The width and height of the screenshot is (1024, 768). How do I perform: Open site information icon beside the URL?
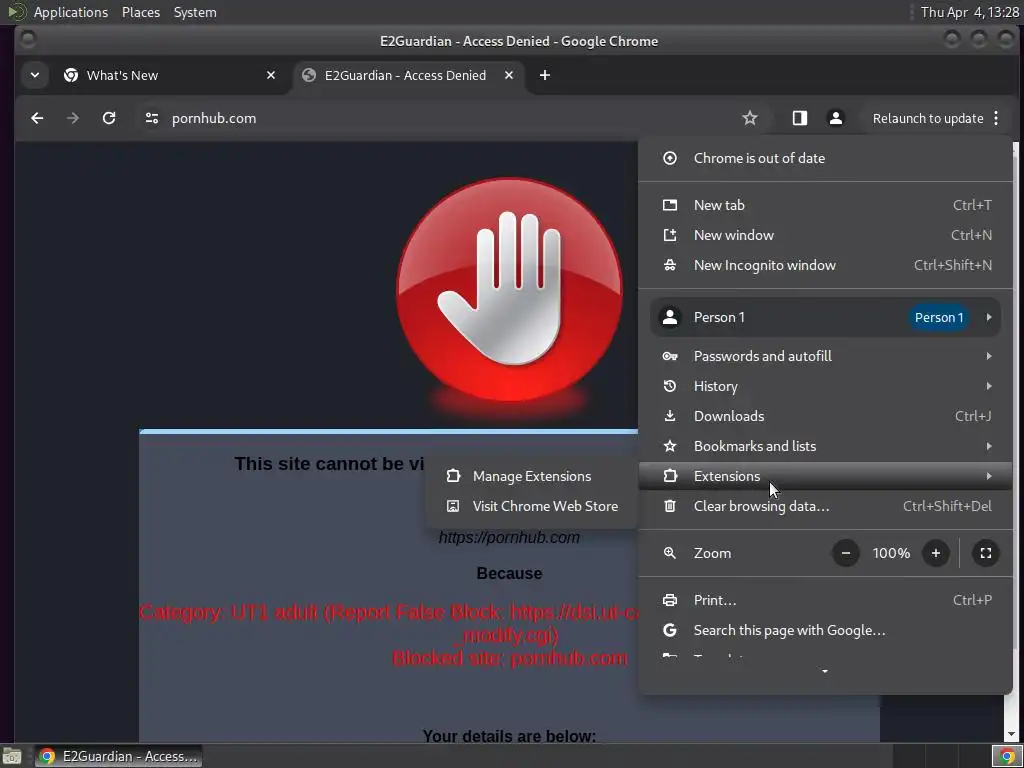coord(152,118)
